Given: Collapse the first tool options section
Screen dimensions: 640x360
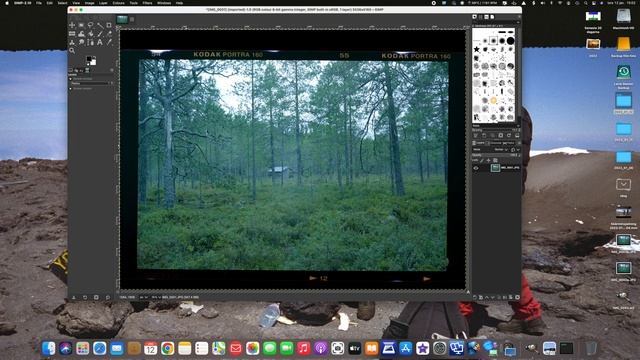Looking at the screenshot, I should [x=71, y=79].
